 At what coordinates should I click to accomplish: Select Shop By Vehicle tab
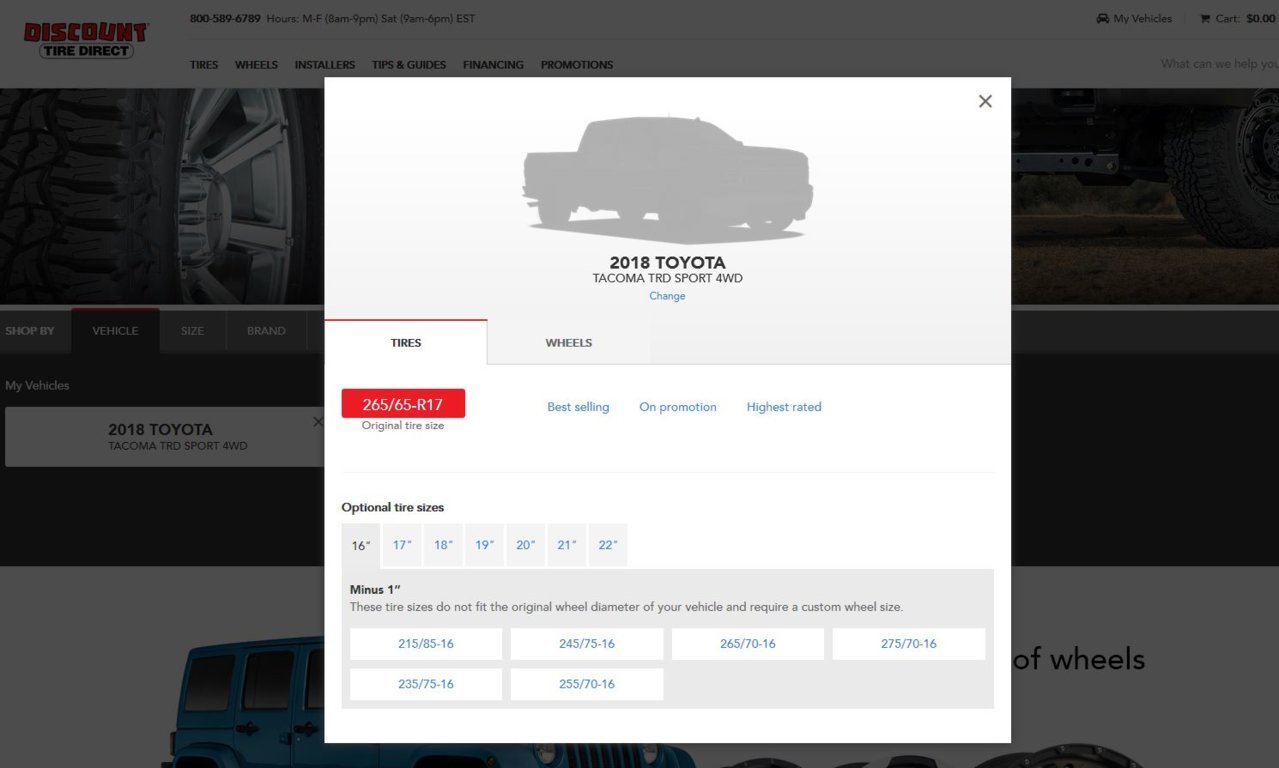115,331
